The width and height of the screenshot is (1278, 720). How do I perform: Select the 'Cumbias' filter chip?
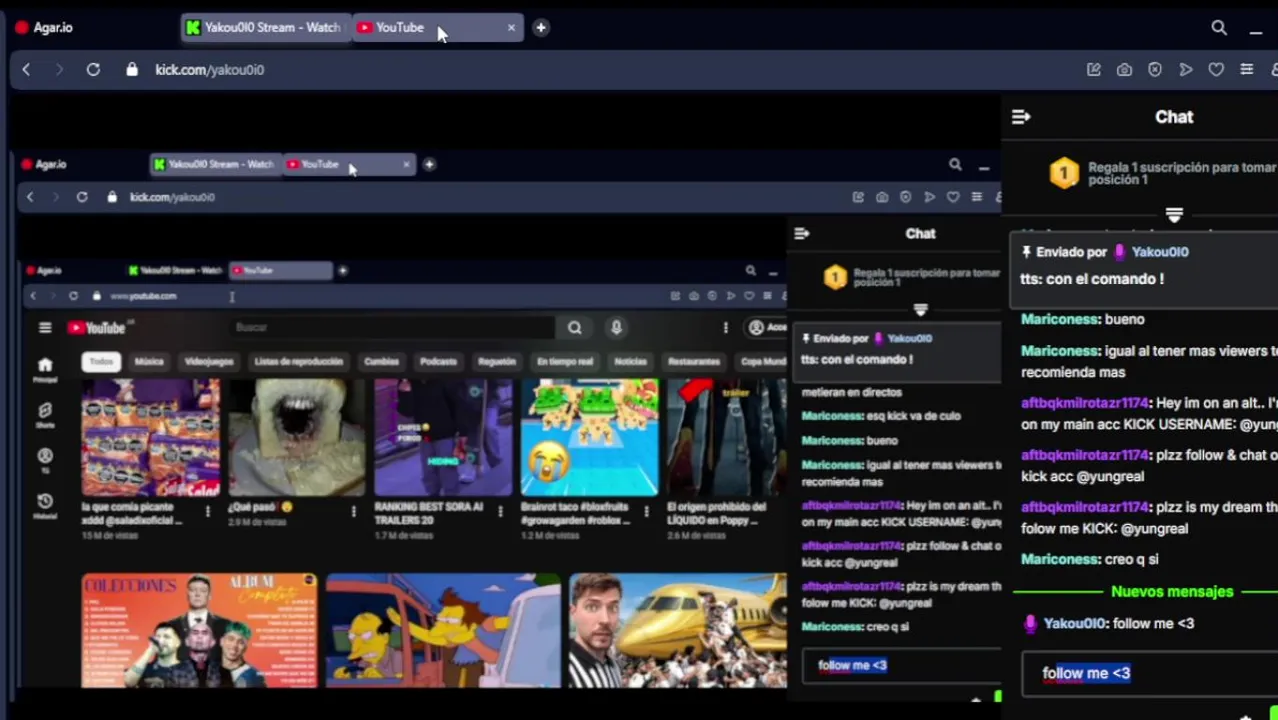381,361
